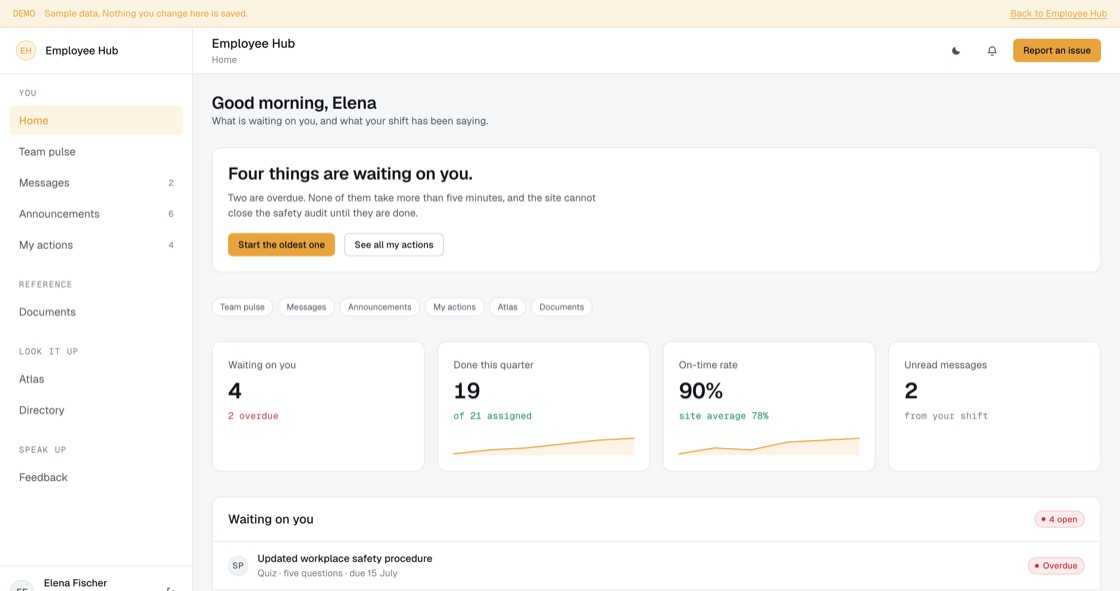Click the 'site average 78%' text
Viewport: 1120px width, 591px height.
tap(724, 416)
